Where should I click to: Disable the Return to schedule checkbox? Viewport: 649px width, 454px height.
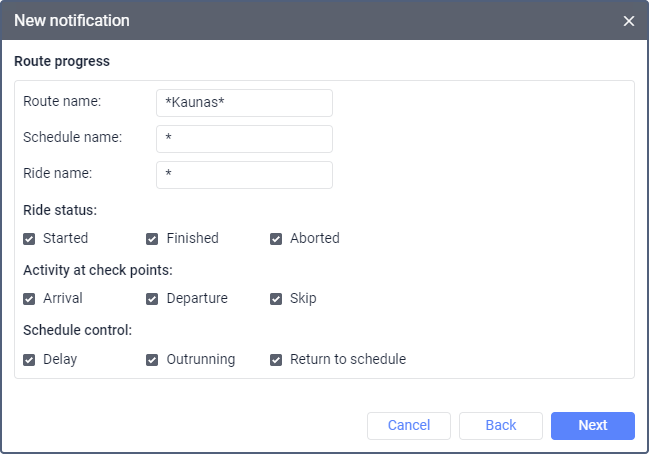point(276,360)
